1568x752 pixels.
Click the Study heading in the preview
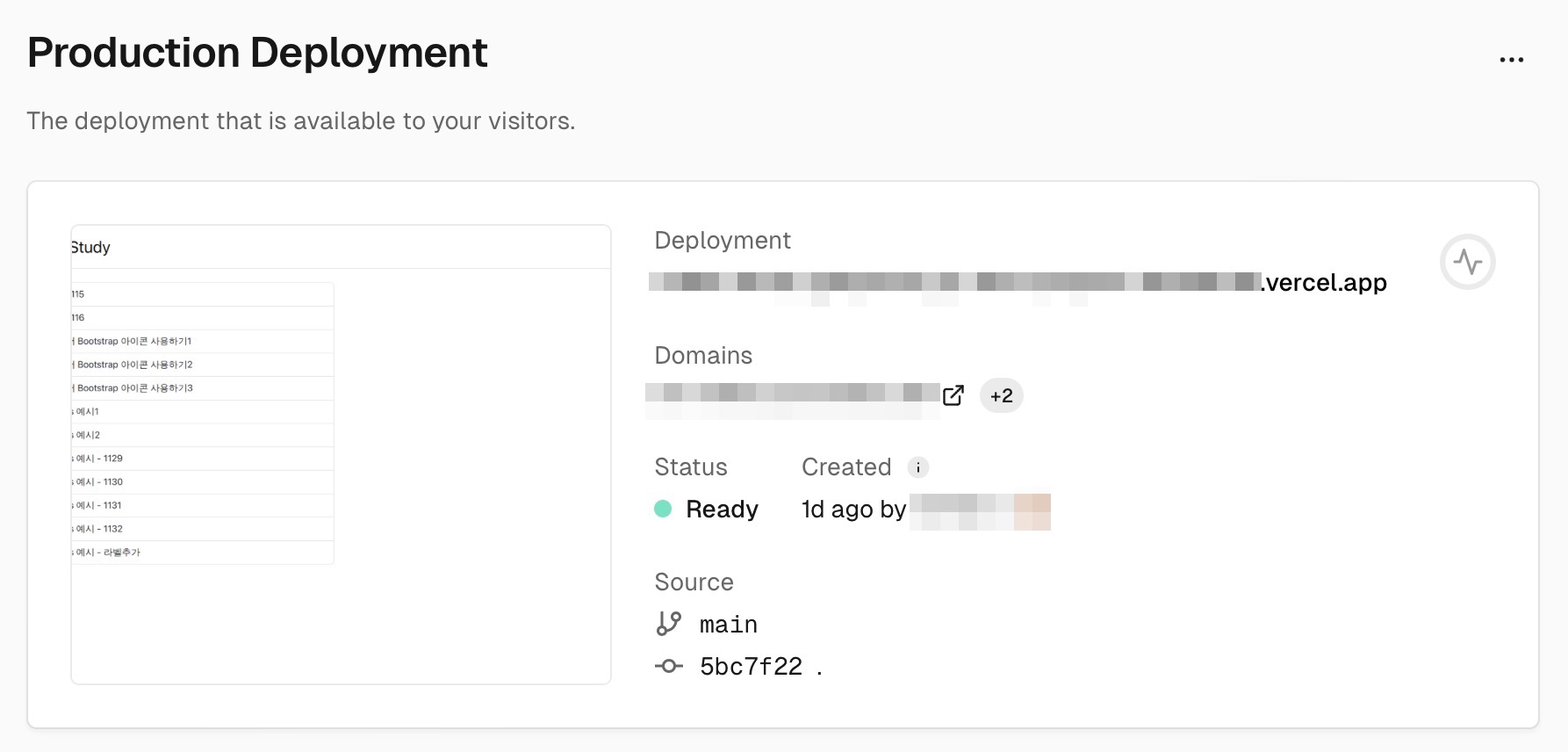pos(91,248)
